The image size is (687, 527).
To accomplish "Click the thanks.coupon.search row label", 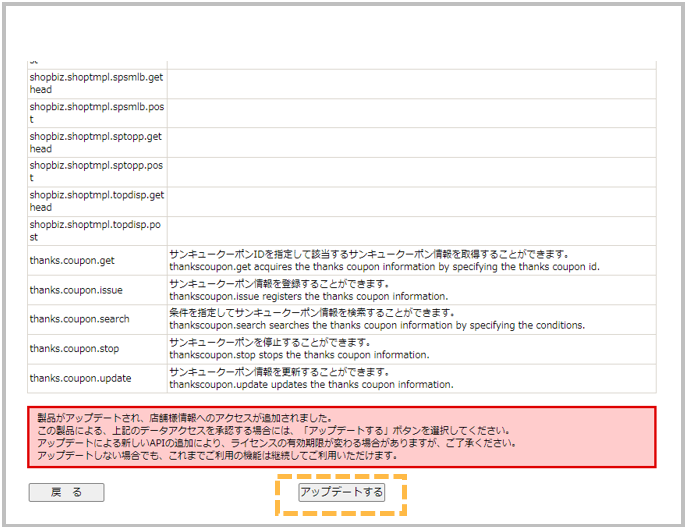I will pos(79,319).
